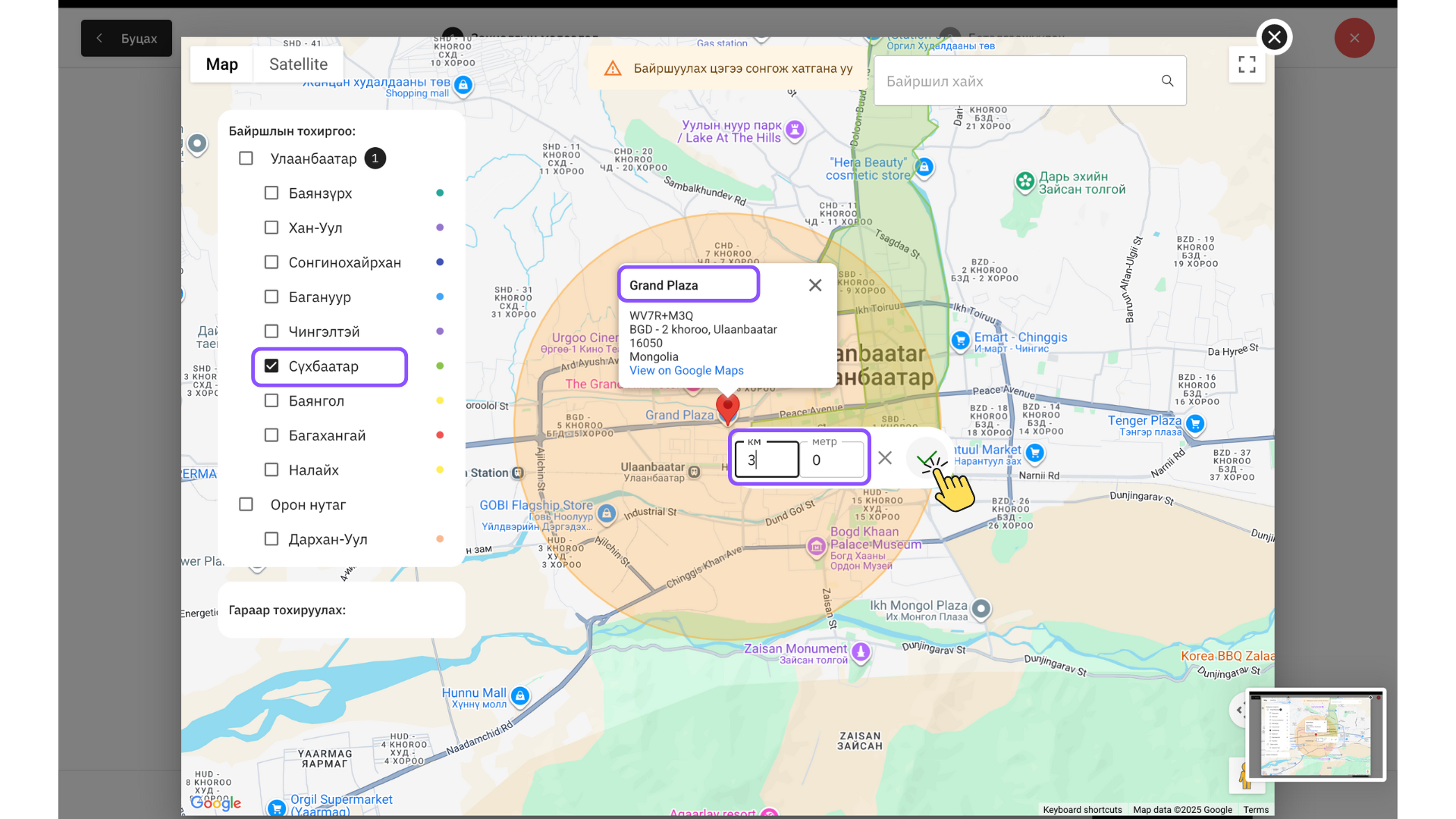Enable the Улаанбаатар parent checkbox
The image size is (1456, 819).
point(246,158)
